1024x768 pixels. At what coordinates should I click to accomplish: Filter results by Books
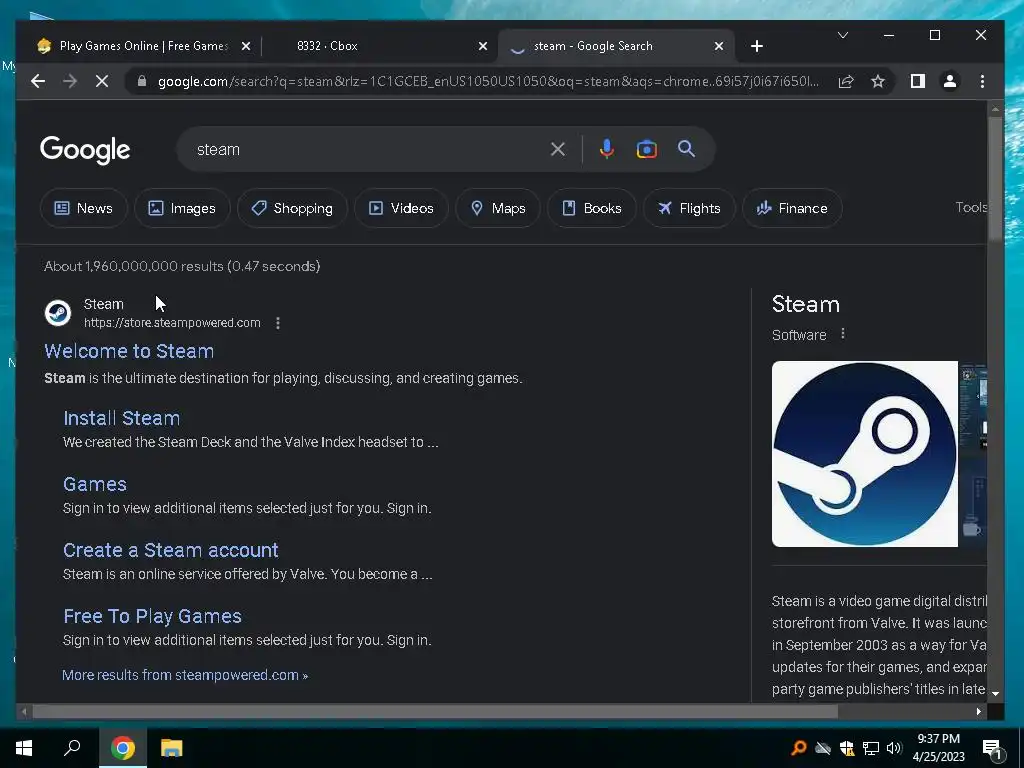tap(592, 208)
